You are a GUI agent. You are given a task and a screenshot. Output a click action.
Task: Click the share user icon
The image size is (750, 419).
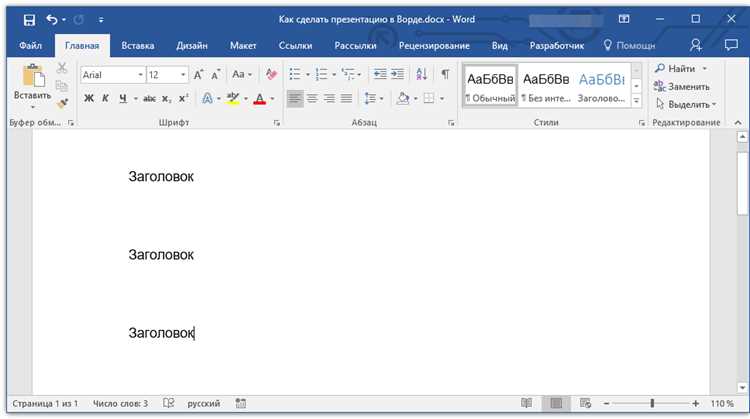696,45
